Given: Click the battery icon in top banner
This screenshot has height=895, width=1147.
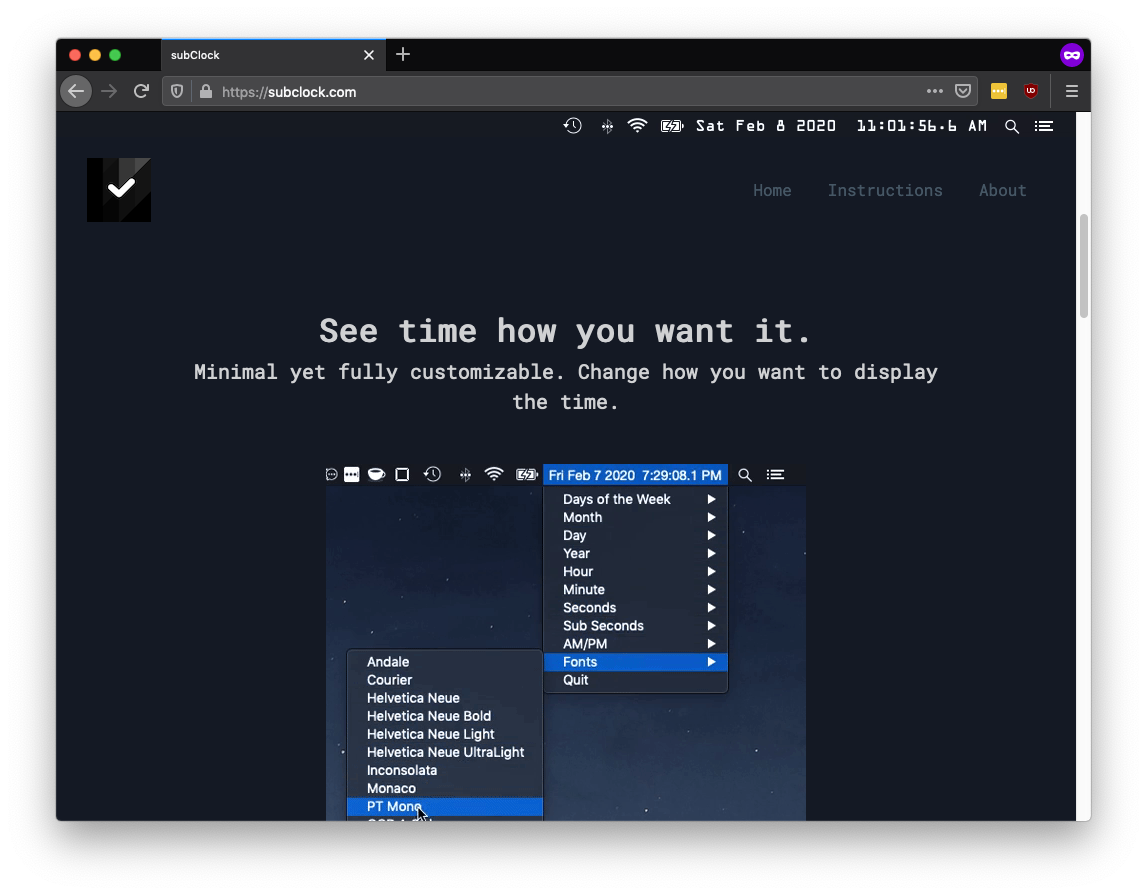Looking at the screenshot, I should tap(672, 126).
